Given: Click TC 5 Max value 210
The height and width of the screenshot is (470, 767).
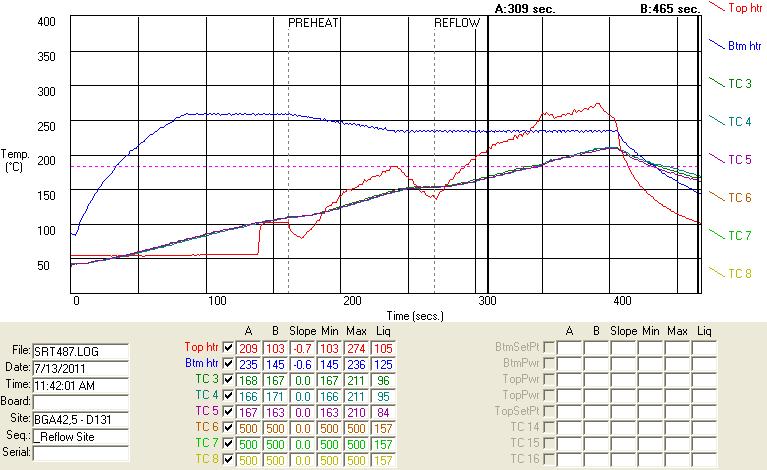Looking at the screenshot, I should tap(356, 412).
